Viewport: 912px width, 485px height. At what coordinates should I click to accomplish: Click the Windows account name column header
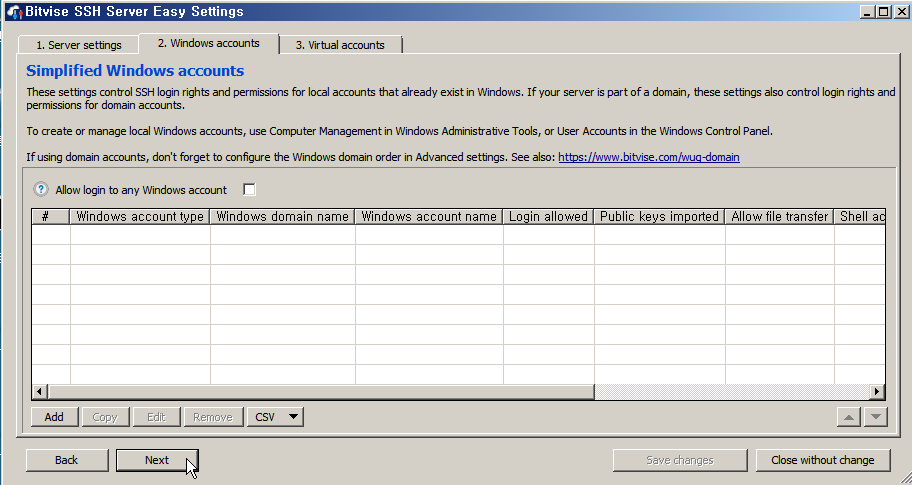[429, 216]
